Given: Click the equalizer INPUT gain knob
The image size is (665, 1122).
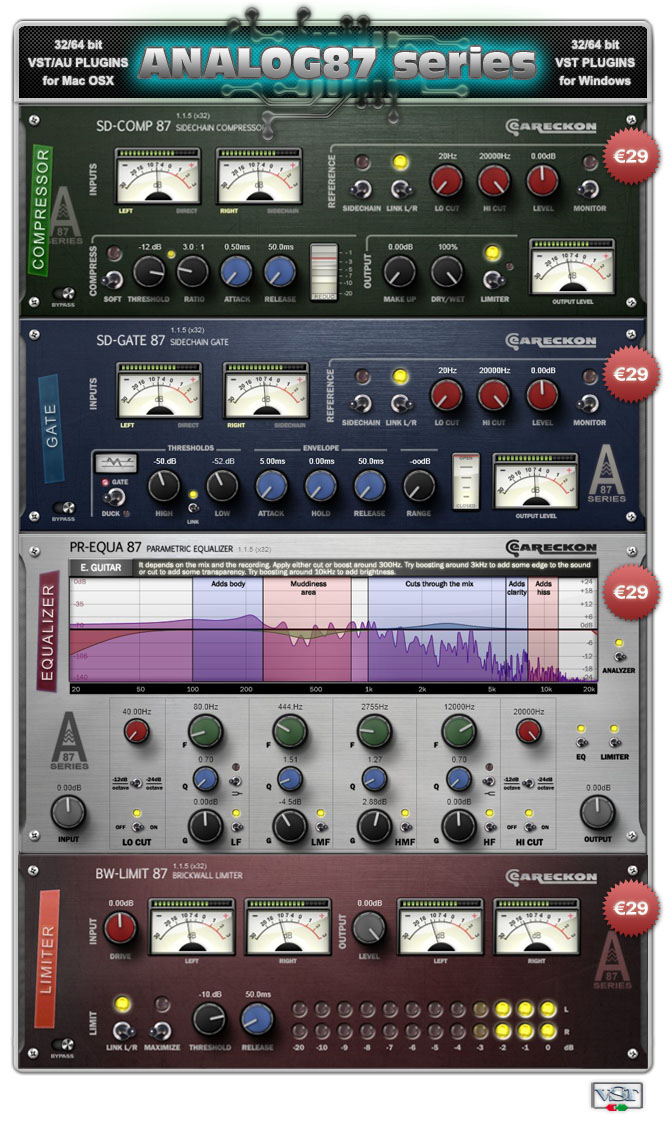Looking at the screenshot, I should (x=69, y=814).
